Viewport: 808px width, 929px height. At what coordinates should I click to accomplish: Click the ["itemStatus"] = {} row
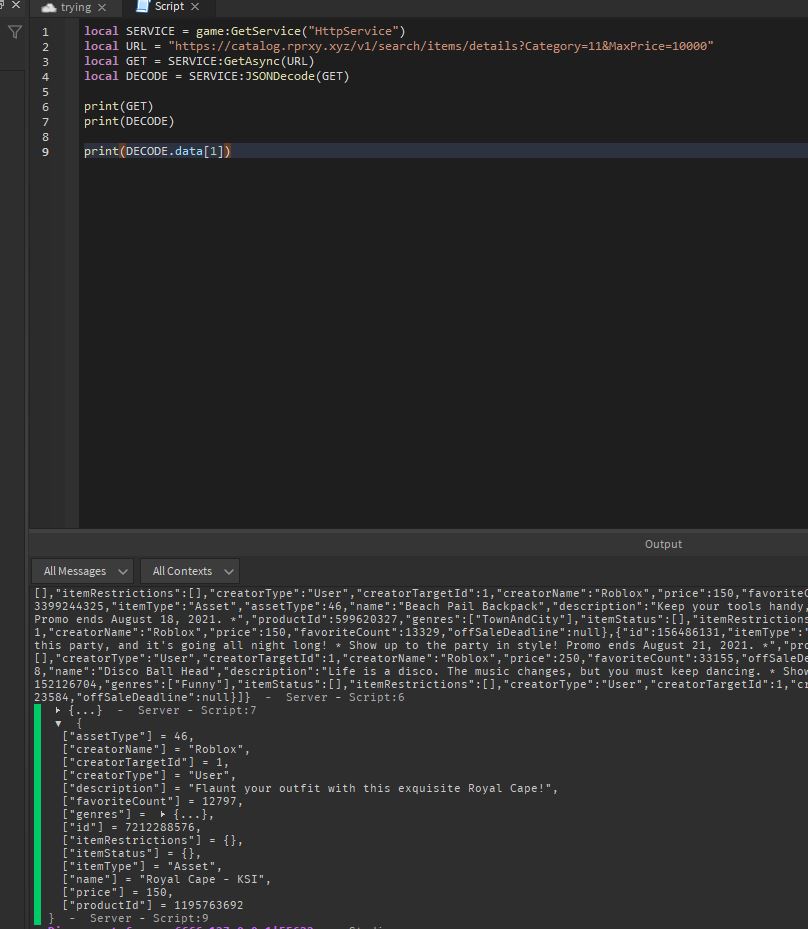tap(132, 853)
